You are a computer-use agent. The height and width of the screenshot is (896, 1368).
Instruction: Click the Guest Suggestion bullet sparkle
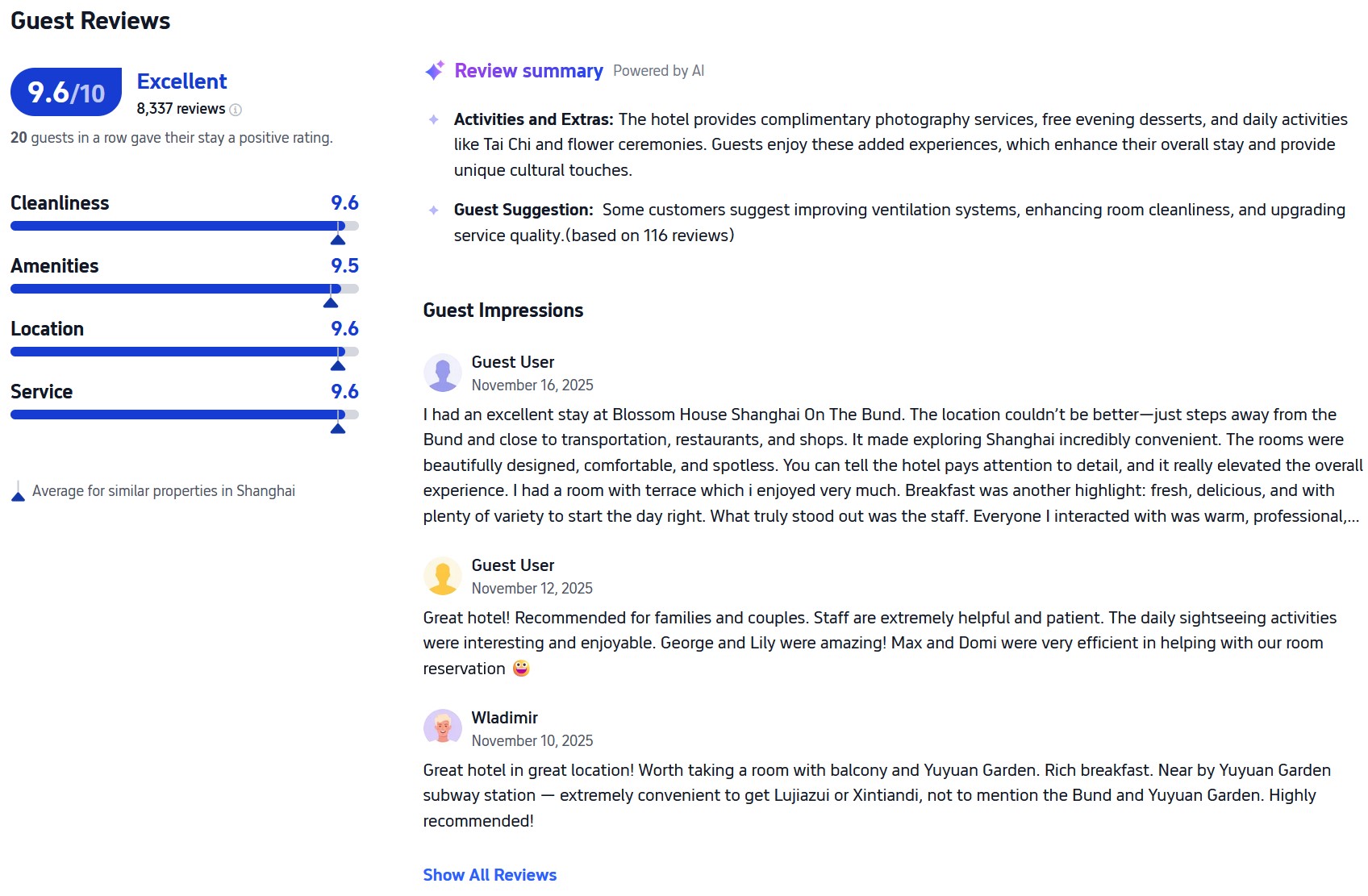coord(434,210)
